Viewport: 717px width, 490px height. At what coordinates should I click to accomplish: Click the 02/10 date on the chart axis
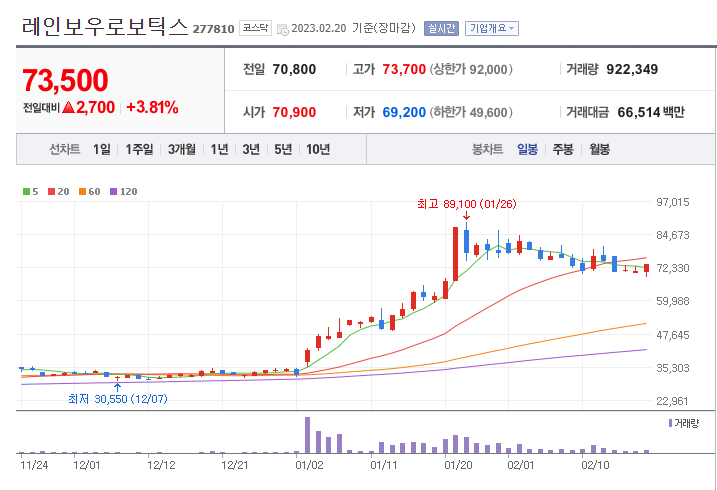point(595,465)
